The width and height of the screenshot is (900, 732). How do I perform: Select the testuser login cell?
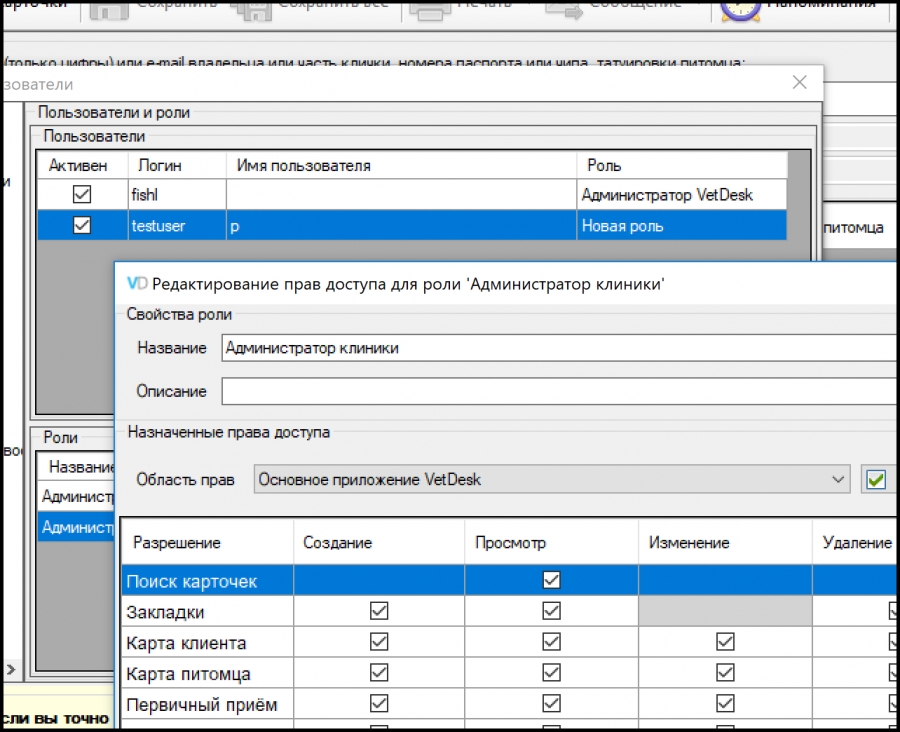[x=177, y=225]
